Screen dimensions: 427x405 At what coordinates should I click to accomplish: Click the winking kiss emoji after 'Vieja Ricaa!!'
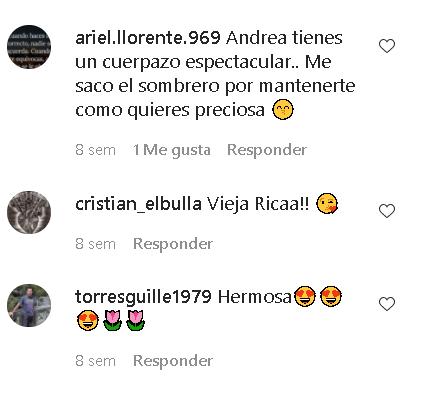tap(327, 204)
